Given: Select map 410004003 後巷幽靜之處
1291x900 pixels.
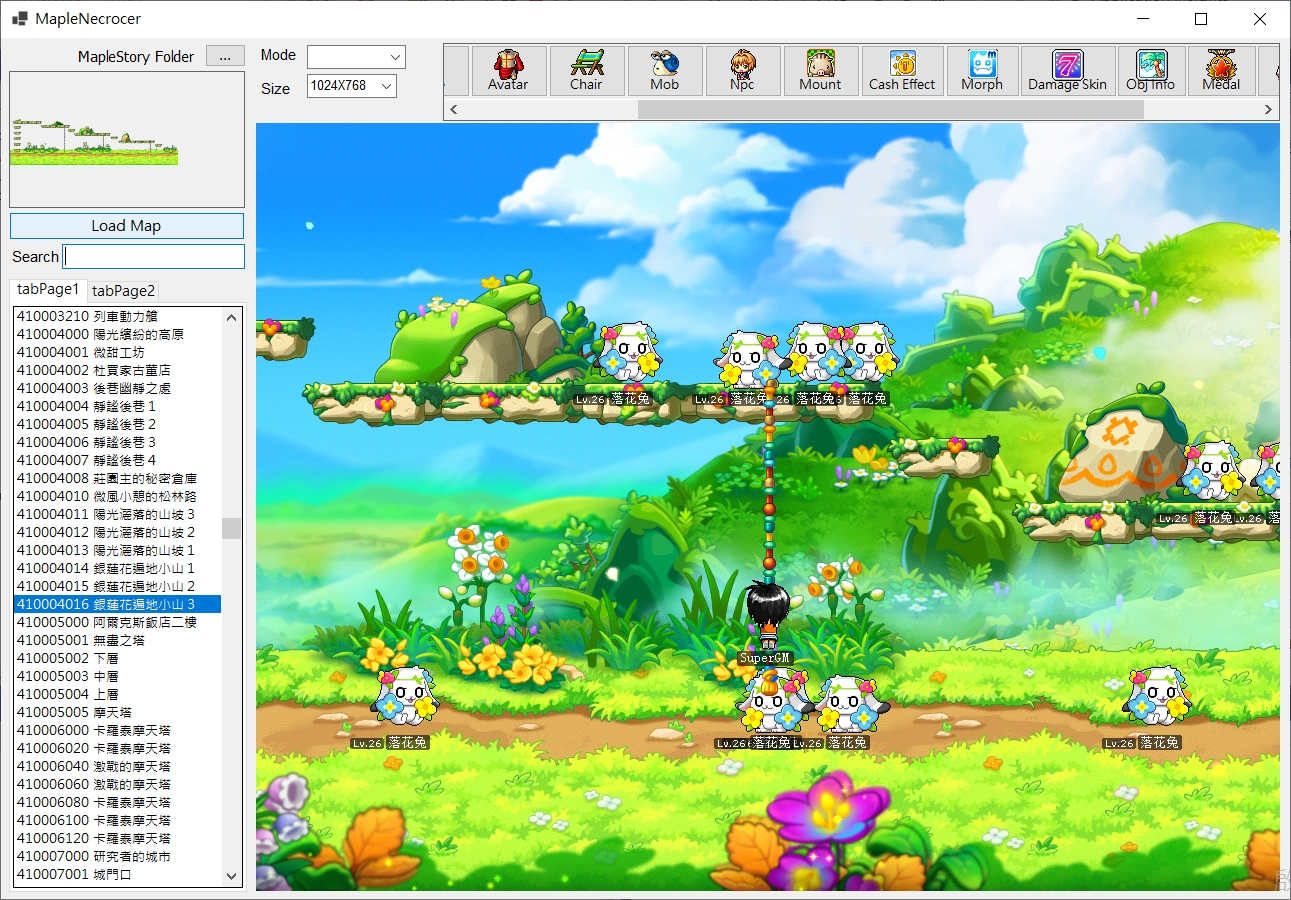Looking at the screenshot, I should tap(117, 388).
